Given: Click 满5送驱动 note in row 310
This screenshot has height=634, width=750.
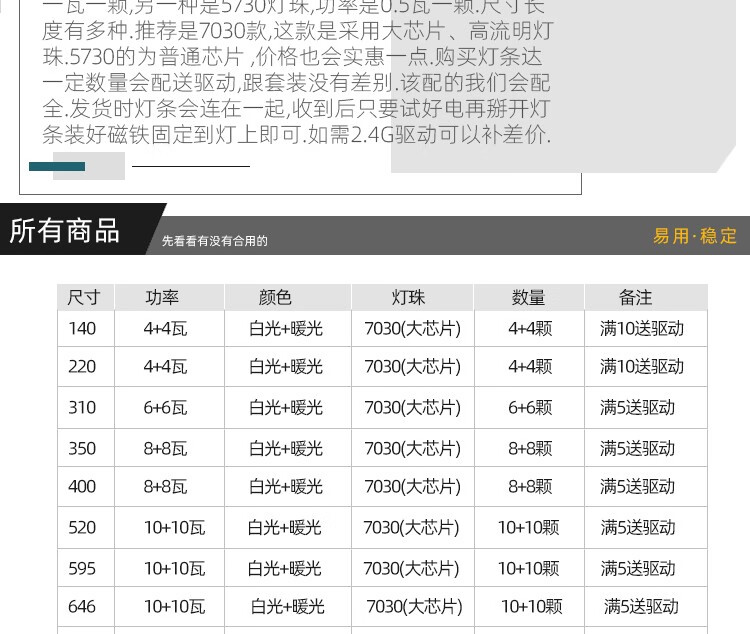Looking at the screenshot, I should 638,408.
